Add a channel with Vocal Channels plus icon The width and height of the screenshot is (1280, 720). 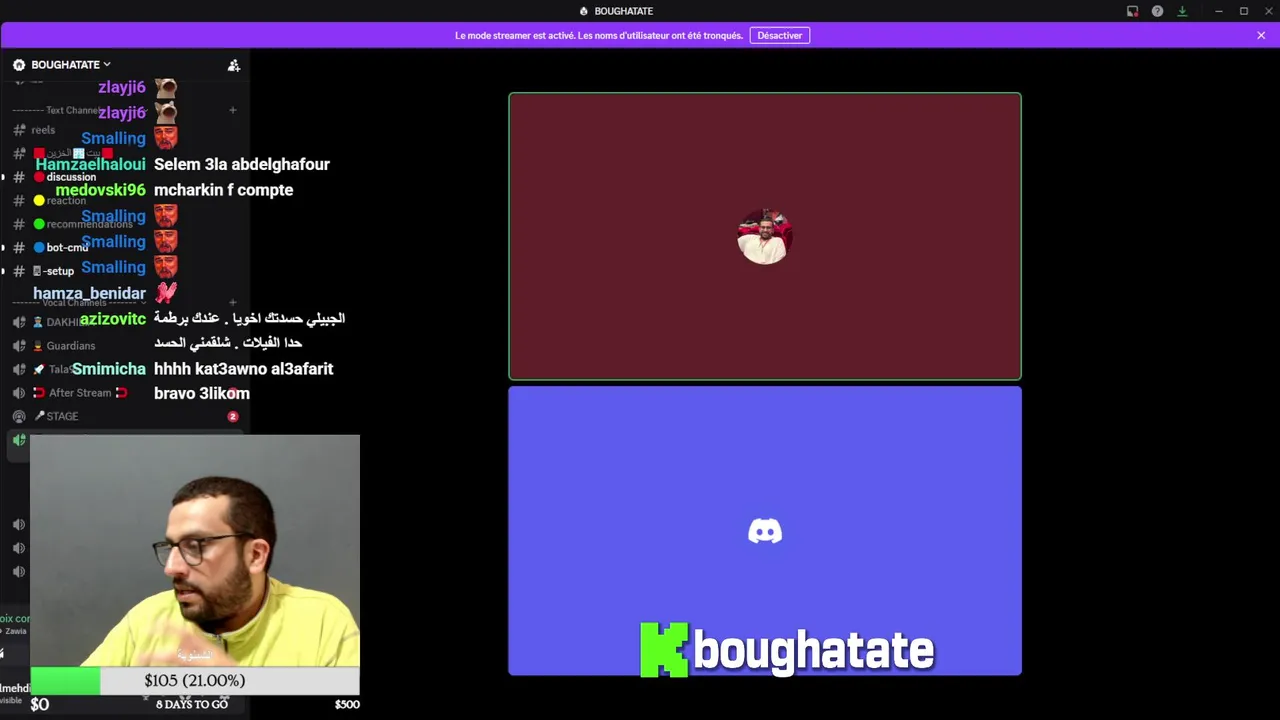pos(232,302)
